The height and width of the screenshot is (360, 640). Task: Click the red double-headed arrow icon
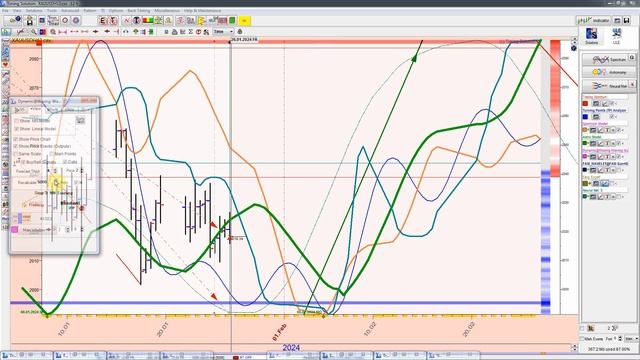point(74,32)
